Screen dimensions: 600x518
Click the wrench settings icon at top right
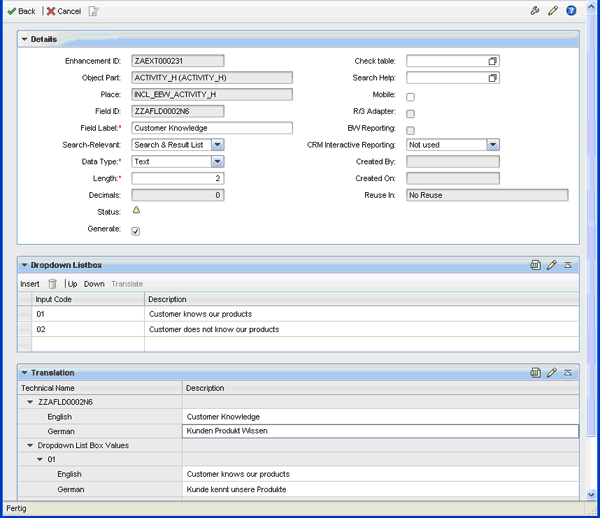click(x=535, y=11)
